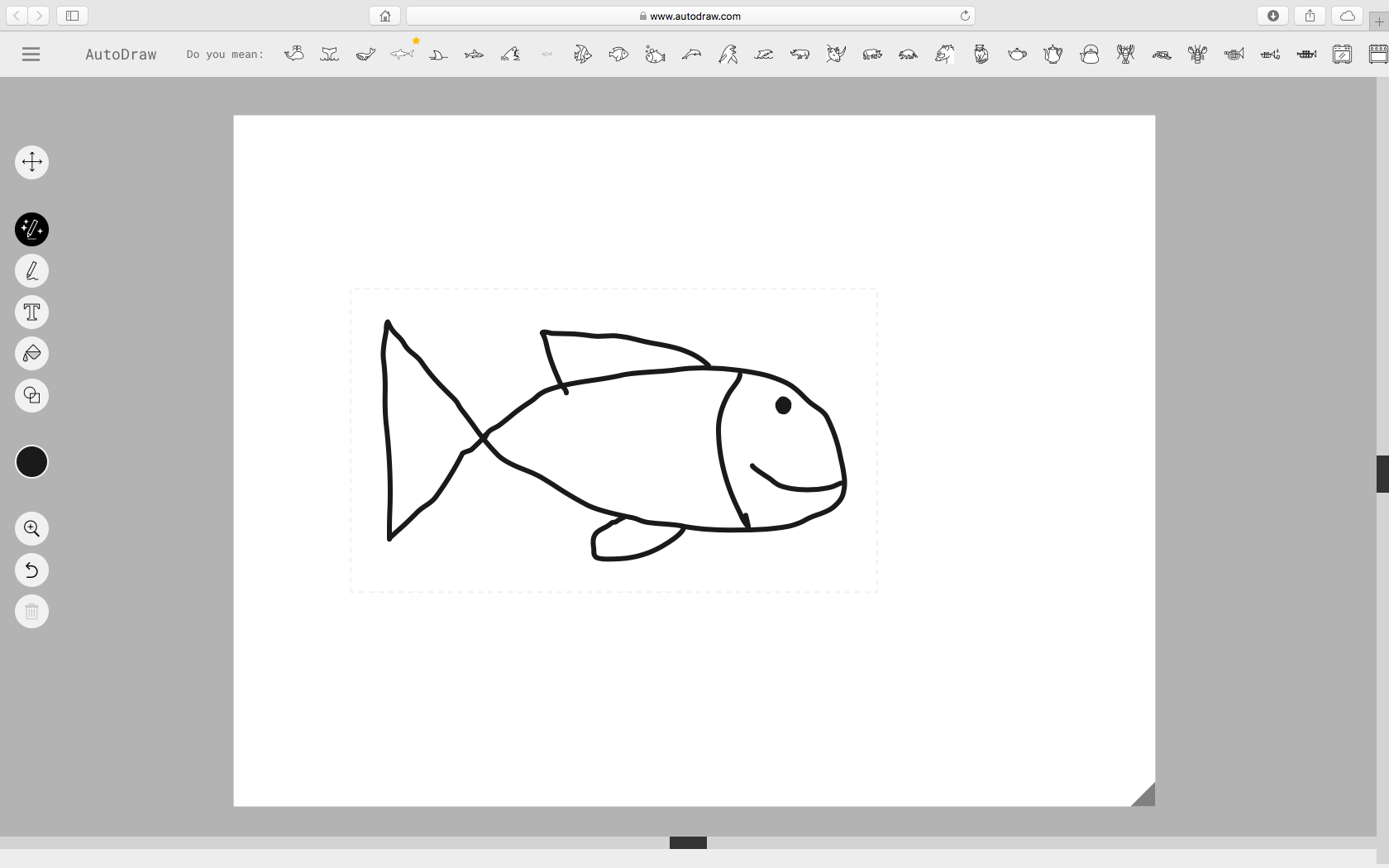Viewport: 1389px width, 868px height.
Task: Pick the starred shark suggestion
Action: coord(403,54)
